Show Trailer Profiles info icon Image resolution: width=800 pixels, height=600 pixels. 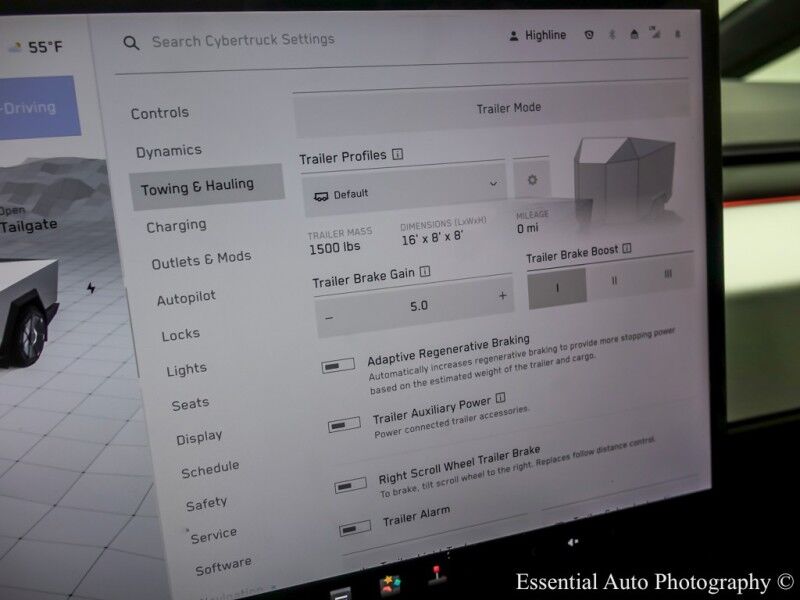[397, 155]
